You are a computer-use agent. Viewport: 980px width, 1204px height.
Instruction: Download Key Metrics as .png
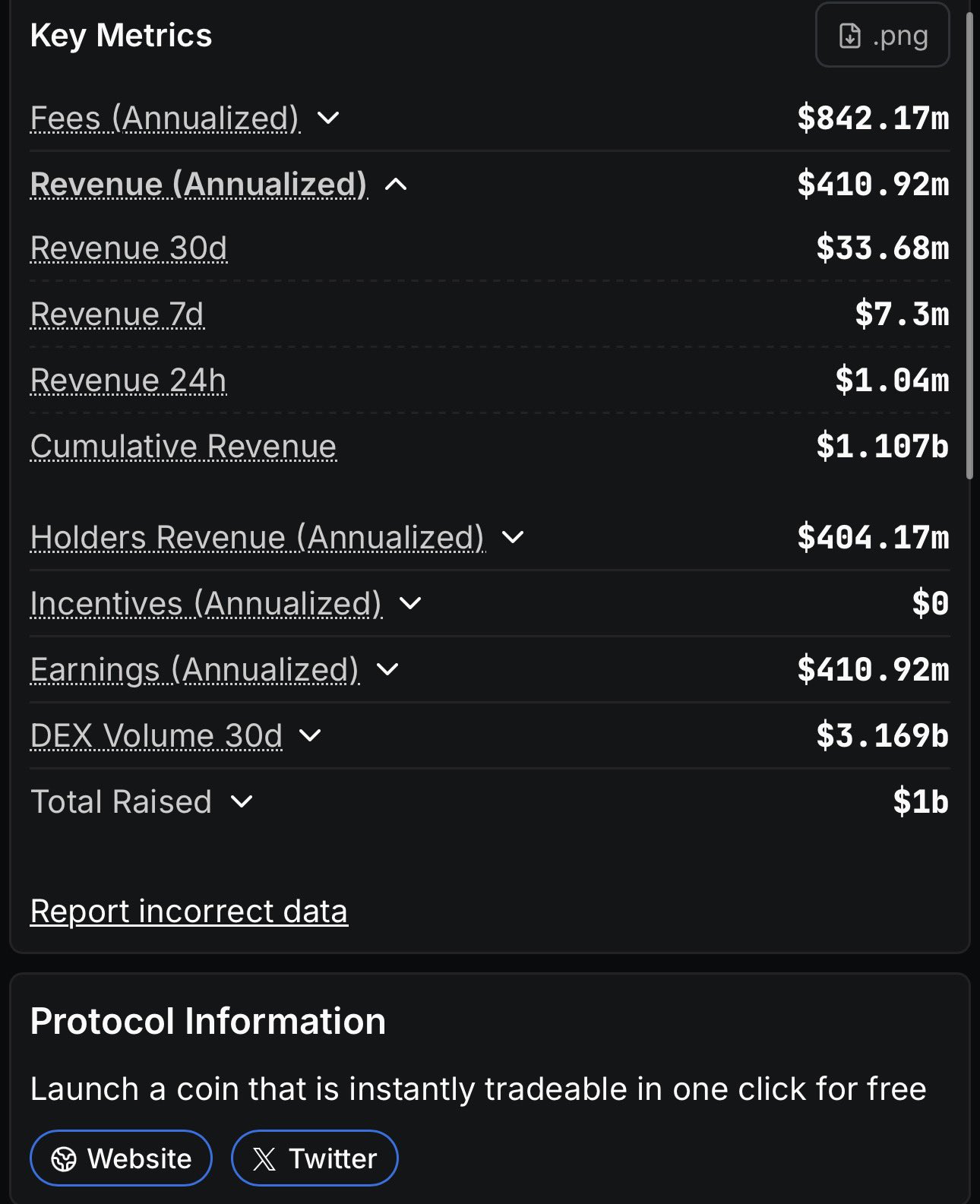pyautogui.click(x=882, y=36)
